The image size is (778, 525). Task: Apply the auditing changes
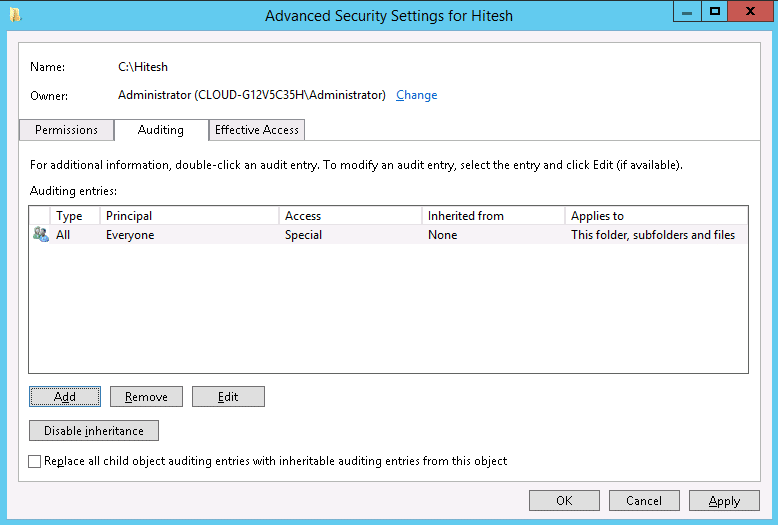(x=724, y=501)
